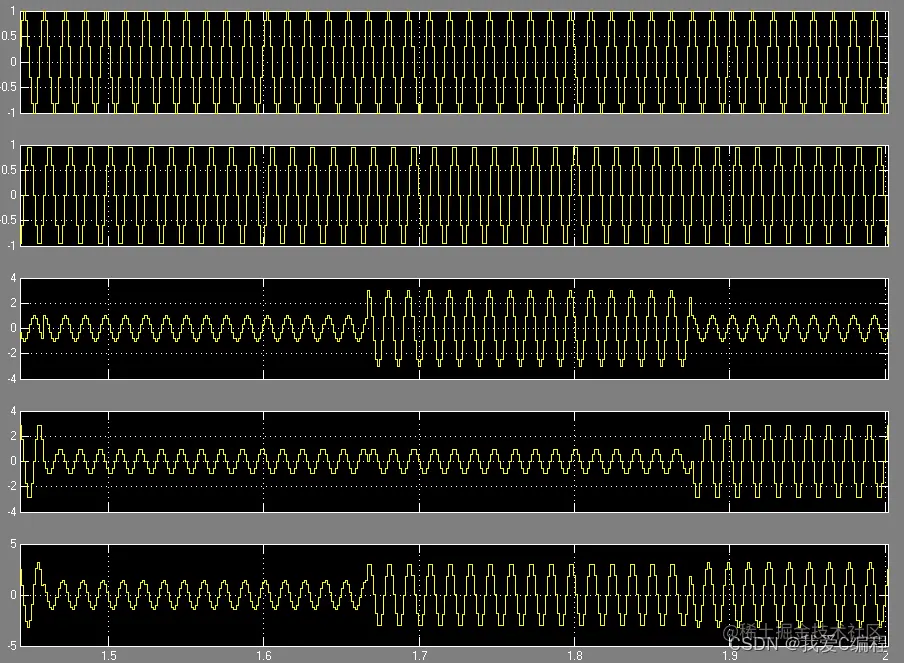The height and width of the screenshot is (663, 904).
Task: Click the 0.5 y-axis label of second plot
Action: (10, 170)
